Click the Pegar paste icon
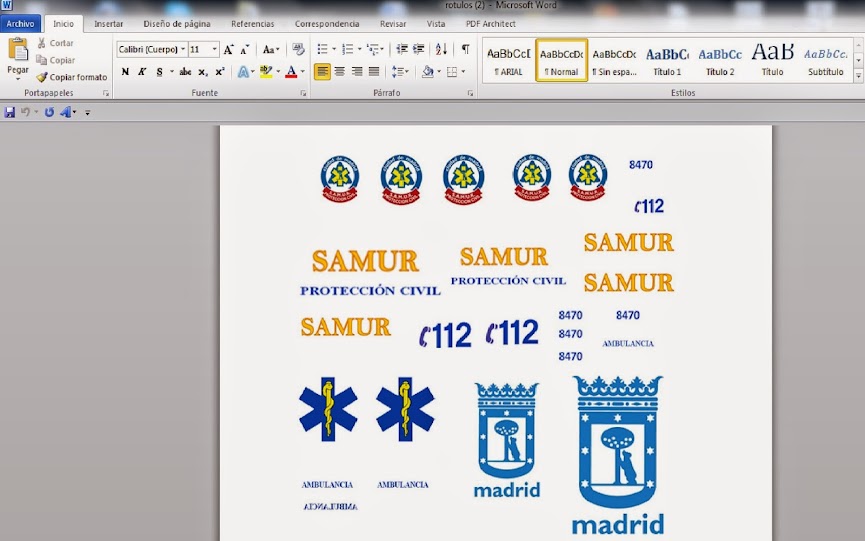Viewport: 865px width, 541px height. [18, 50]
